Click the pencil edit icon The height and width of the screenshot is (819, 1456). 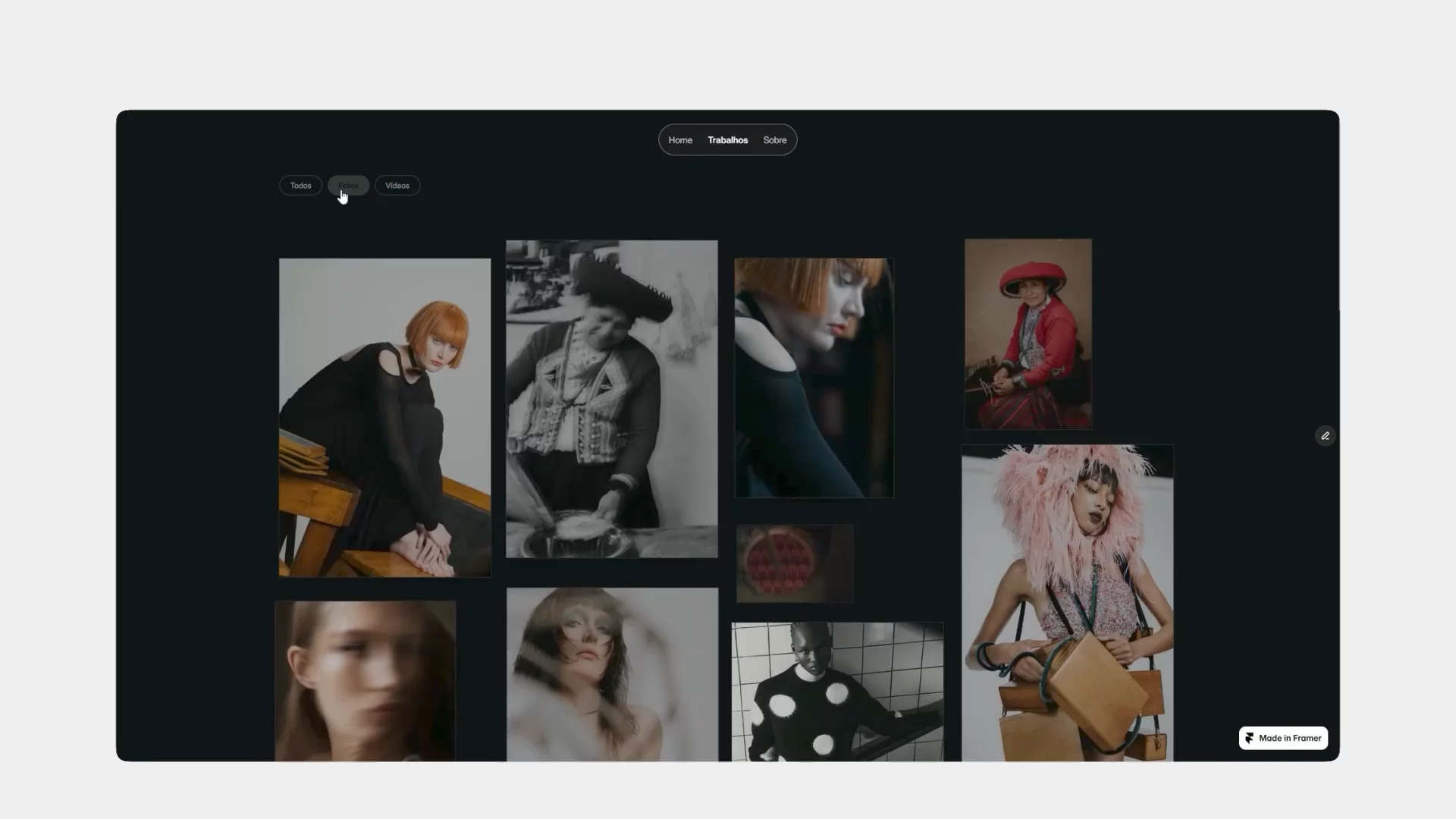click(1325, 435)
